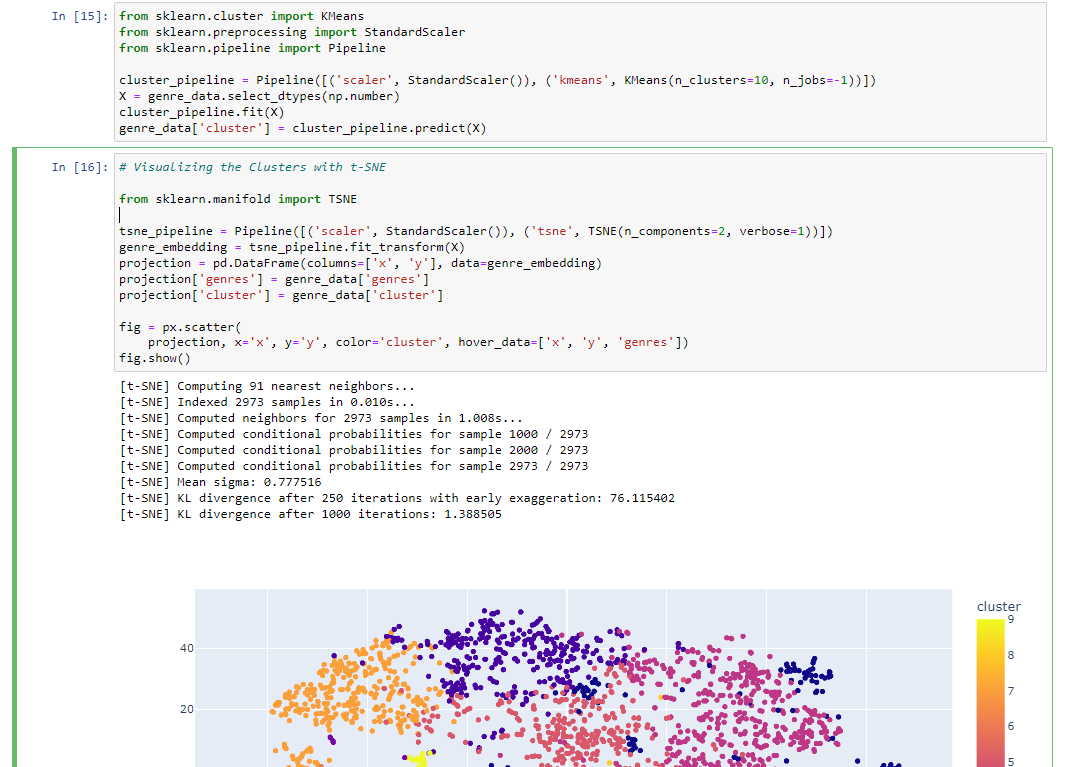Click the 'X = genre_data.select_dtypes' line
The image size is (1066, 767).
tap(260, 97)
